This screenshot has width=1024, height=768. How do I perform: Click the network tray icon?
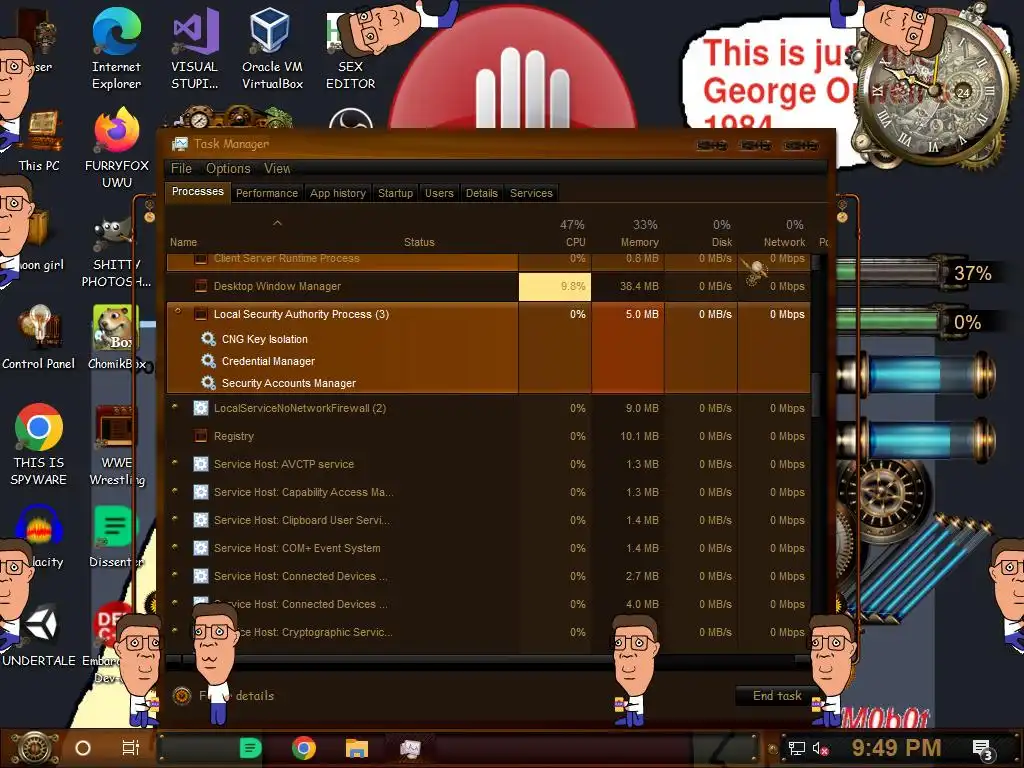[x=796, y=748]
